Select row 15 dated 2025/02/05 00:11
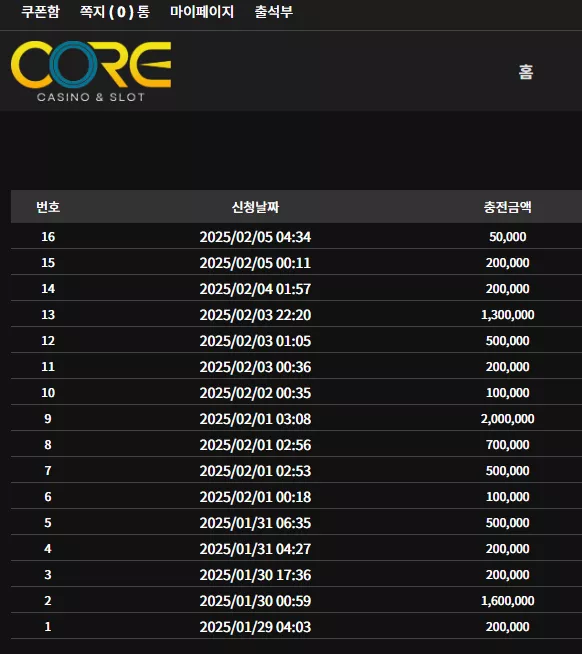 point(296,262)
